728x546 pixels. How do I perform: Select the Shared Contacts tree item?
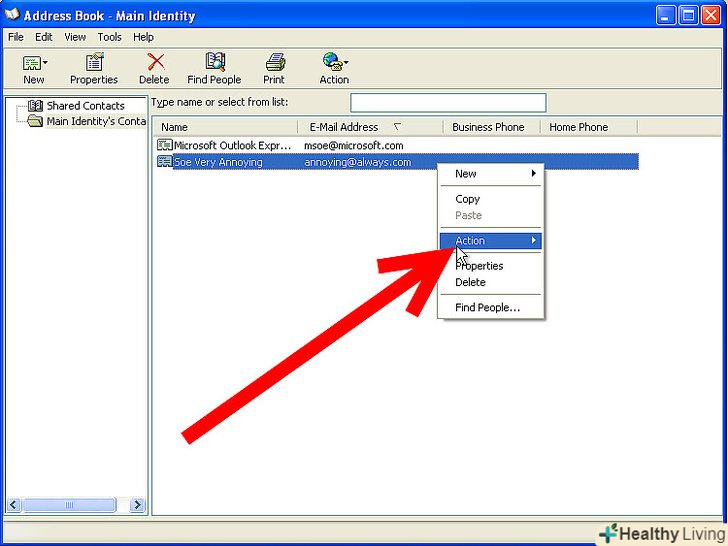pyautogui.click(x=85, y=106)
